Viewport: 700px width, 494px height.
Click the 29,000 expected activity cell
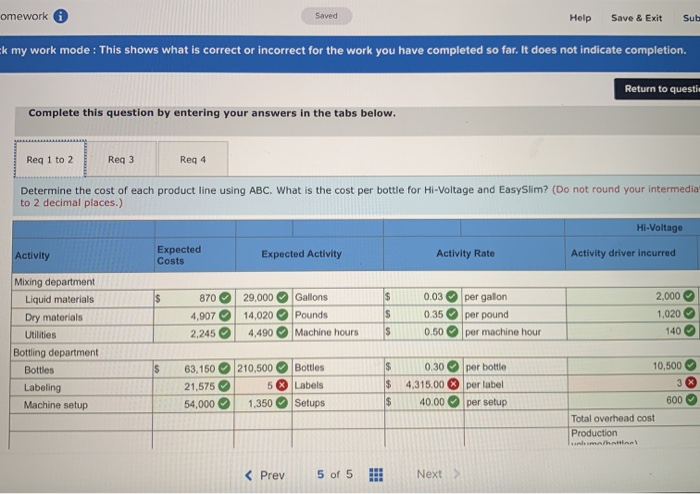coord(264,298)
